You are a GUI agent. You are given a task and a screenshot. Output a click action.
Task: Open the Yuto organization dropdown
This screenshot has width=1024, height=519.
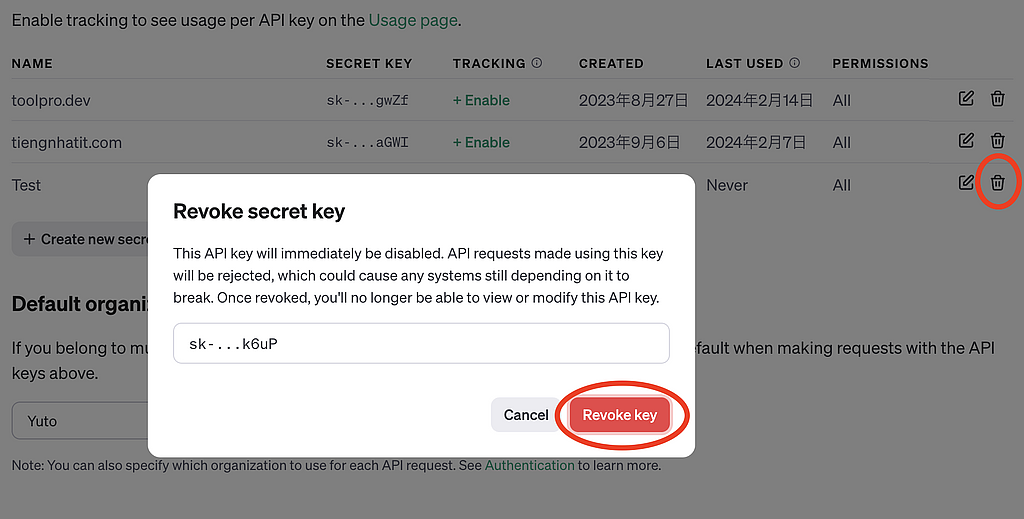click(x=80, y=421)
